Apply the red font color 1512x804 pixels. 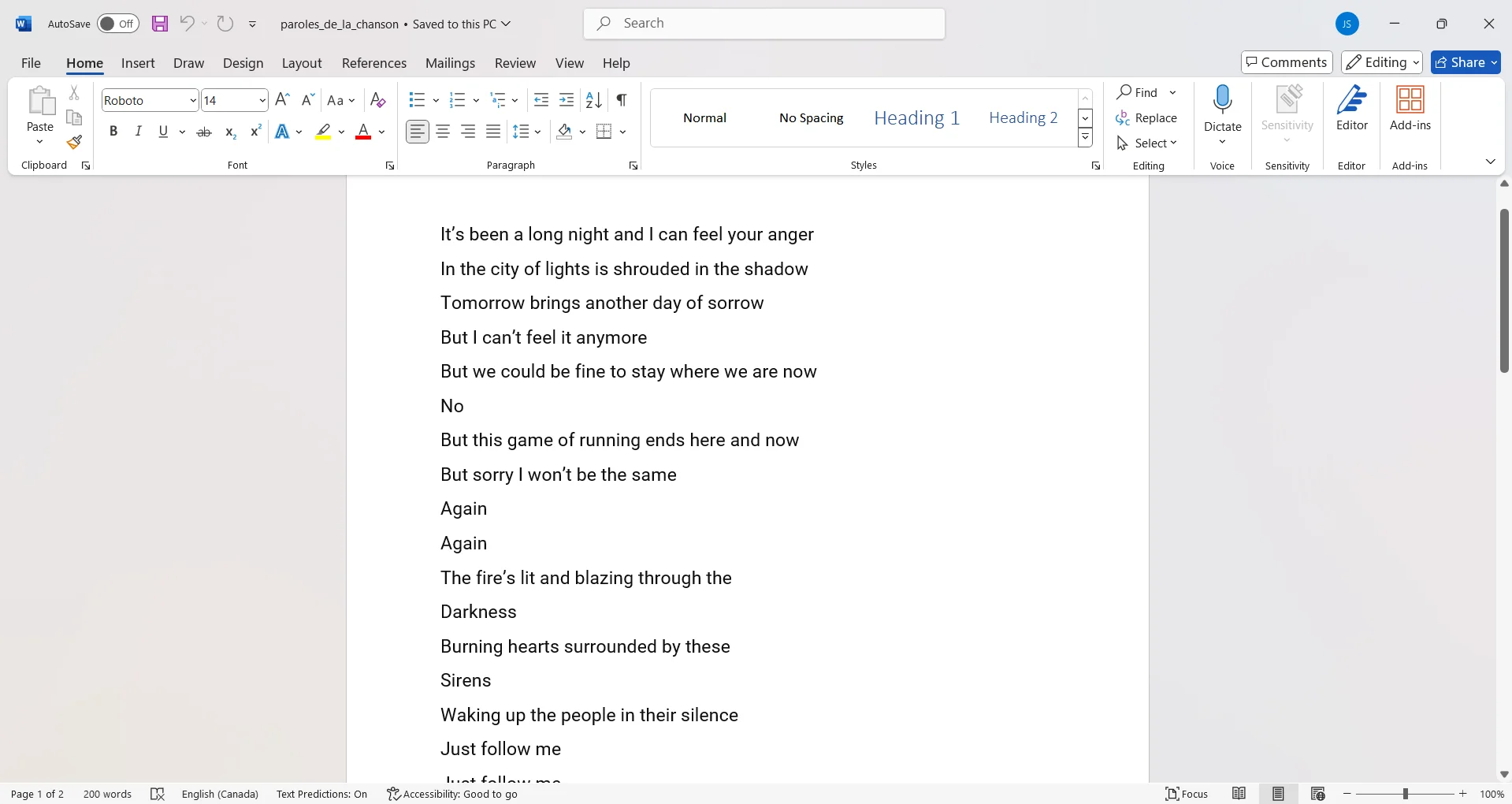pyautogui.click(x=363, y=132)
